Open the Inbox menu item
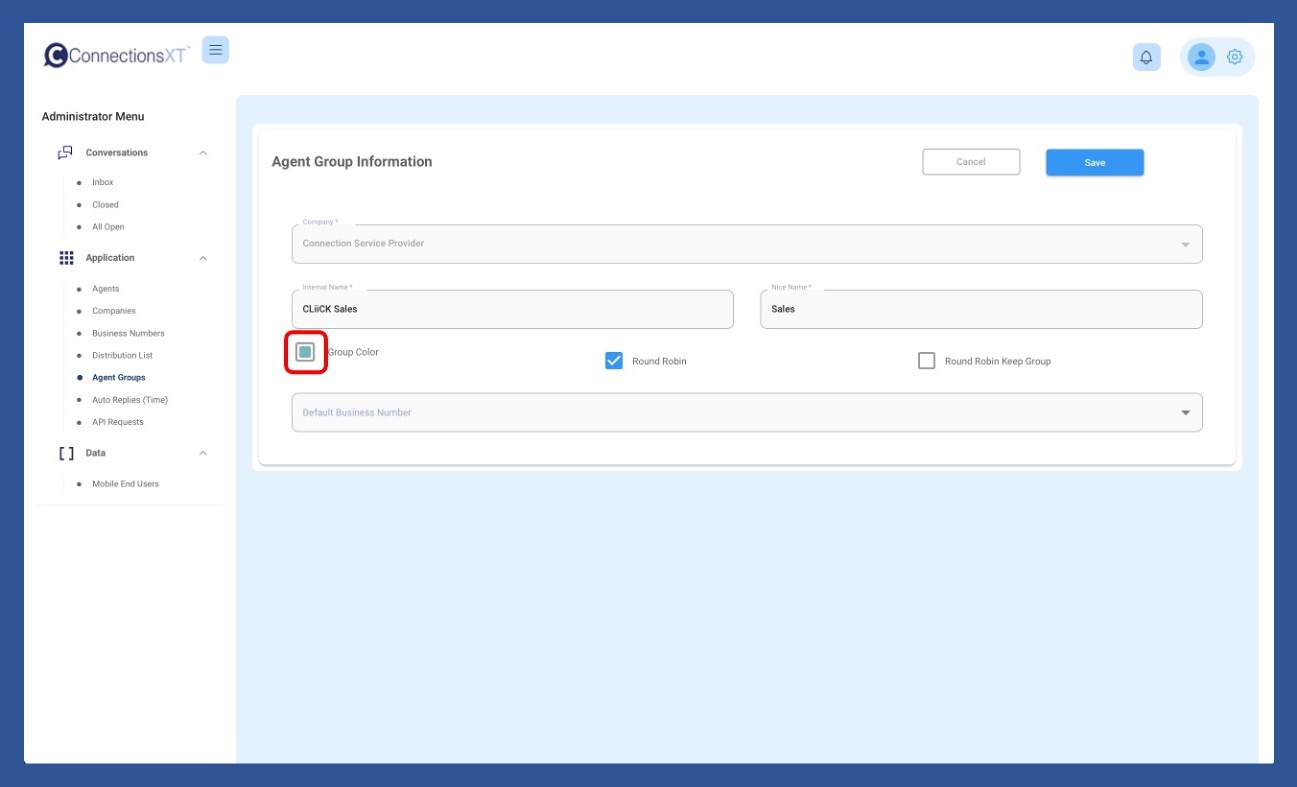Image resolution: width=1297 pixels, height=787 pixels. click(103, 182)
